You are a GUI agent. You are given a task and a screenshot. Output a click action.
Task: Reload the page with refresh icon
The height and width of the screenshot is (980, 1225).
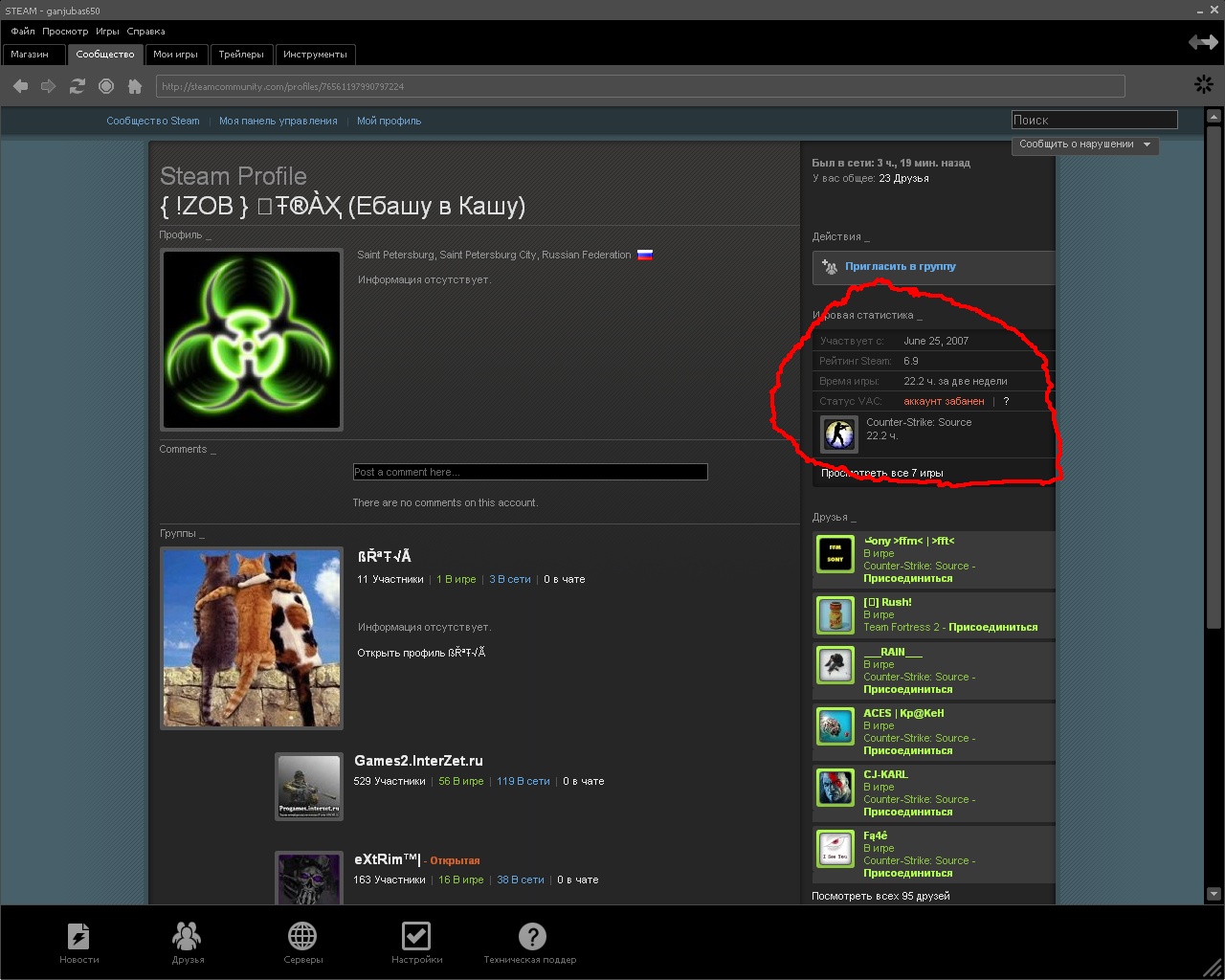(x=78, y=86)
